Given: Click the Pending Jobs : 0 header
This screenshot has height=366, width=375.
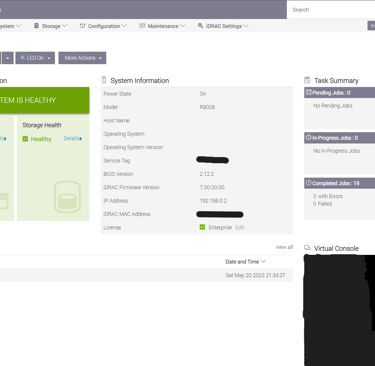Looking at the screenshot, I should (x=339, y=93).
